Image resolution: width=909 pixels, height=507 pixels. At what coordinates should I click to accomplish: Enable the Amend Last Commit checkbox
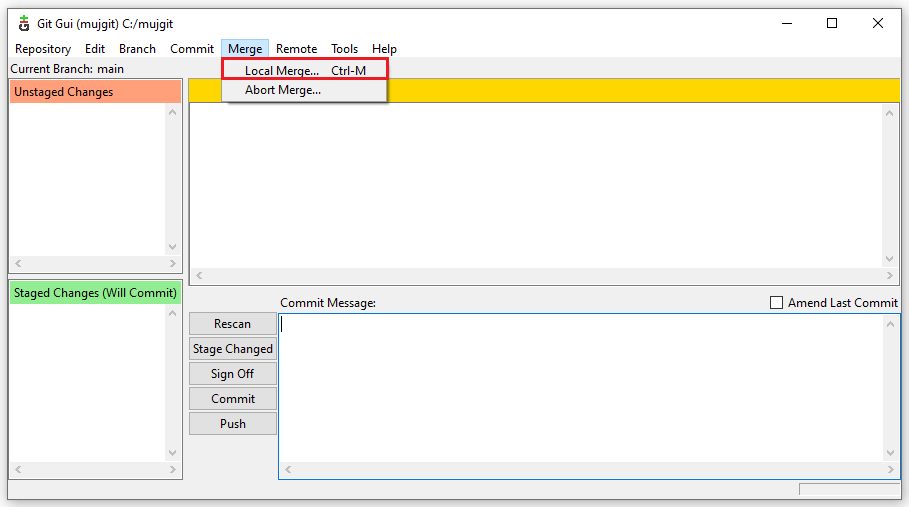click(x=776, y=302)
